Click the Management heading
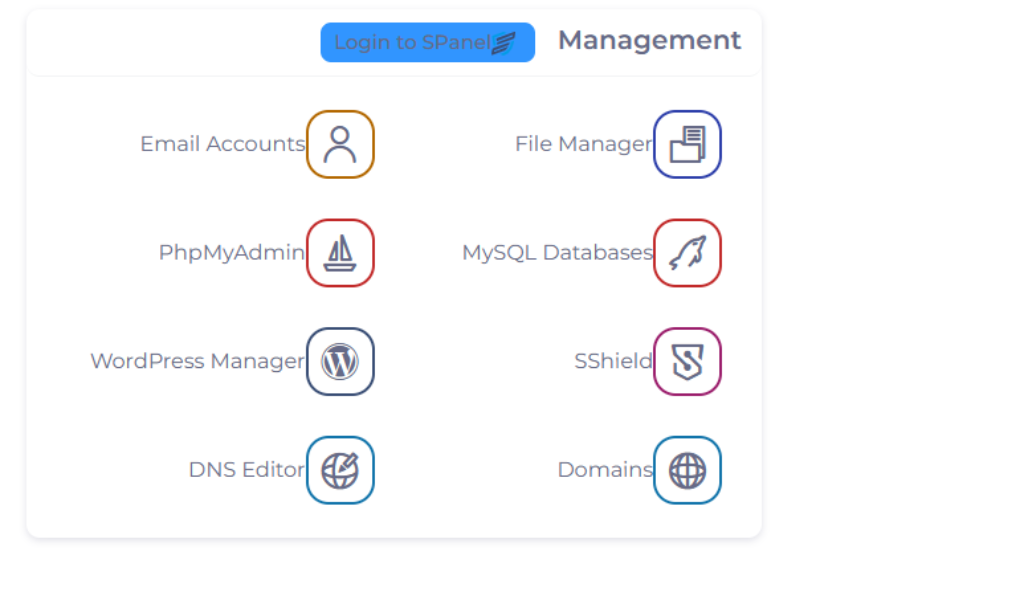 (649, 40)
